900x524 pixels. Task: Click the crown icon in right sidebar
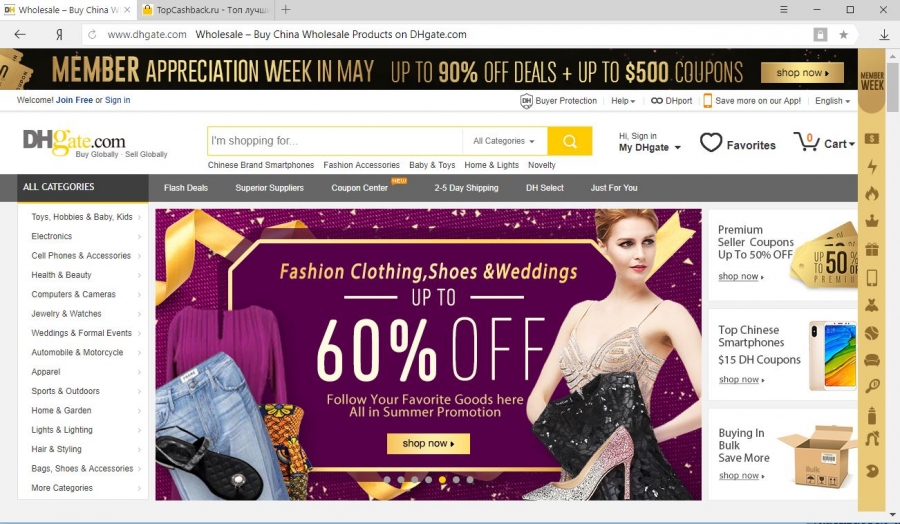pyautogui.click(x=872, y=220)
